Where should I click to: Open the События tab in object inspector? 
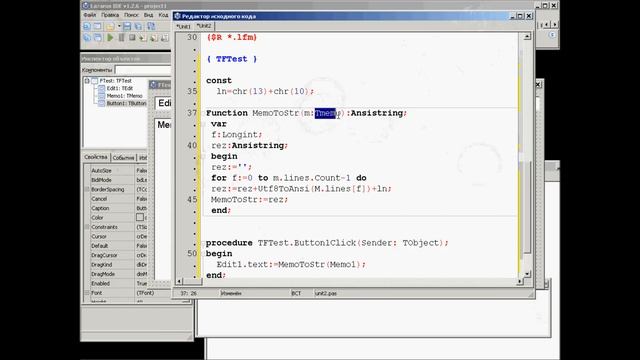pos(123,158)
